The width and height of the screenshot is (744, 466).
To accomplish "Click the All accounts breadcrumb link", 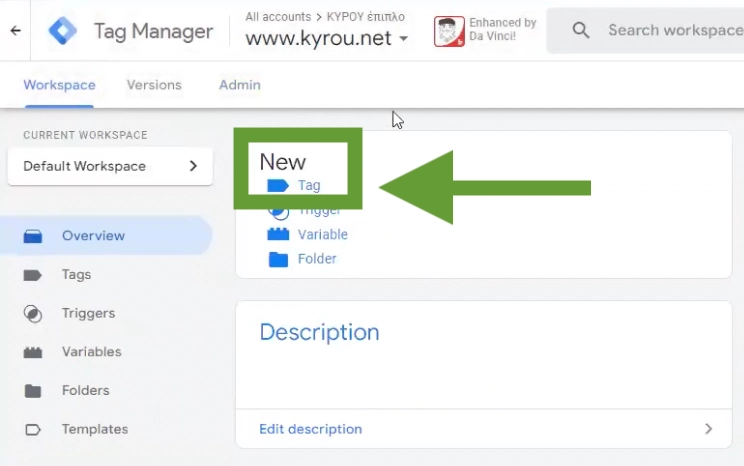I will click(x=278, y=17).
